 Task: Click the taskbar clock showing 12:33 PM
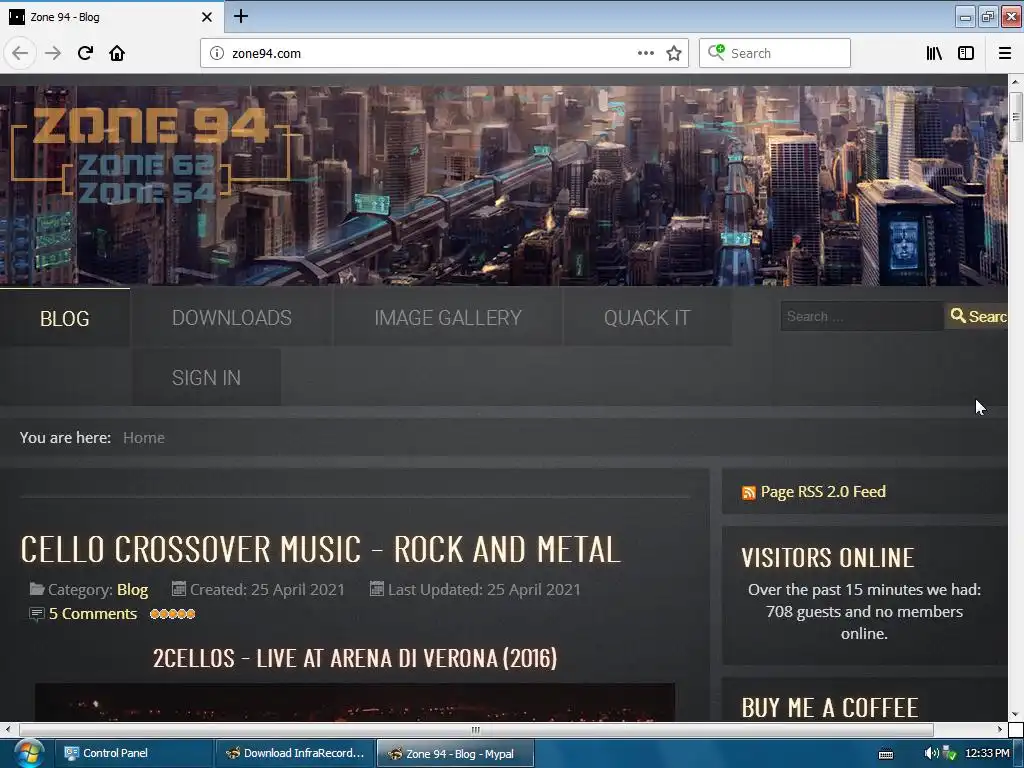point(987,753)
